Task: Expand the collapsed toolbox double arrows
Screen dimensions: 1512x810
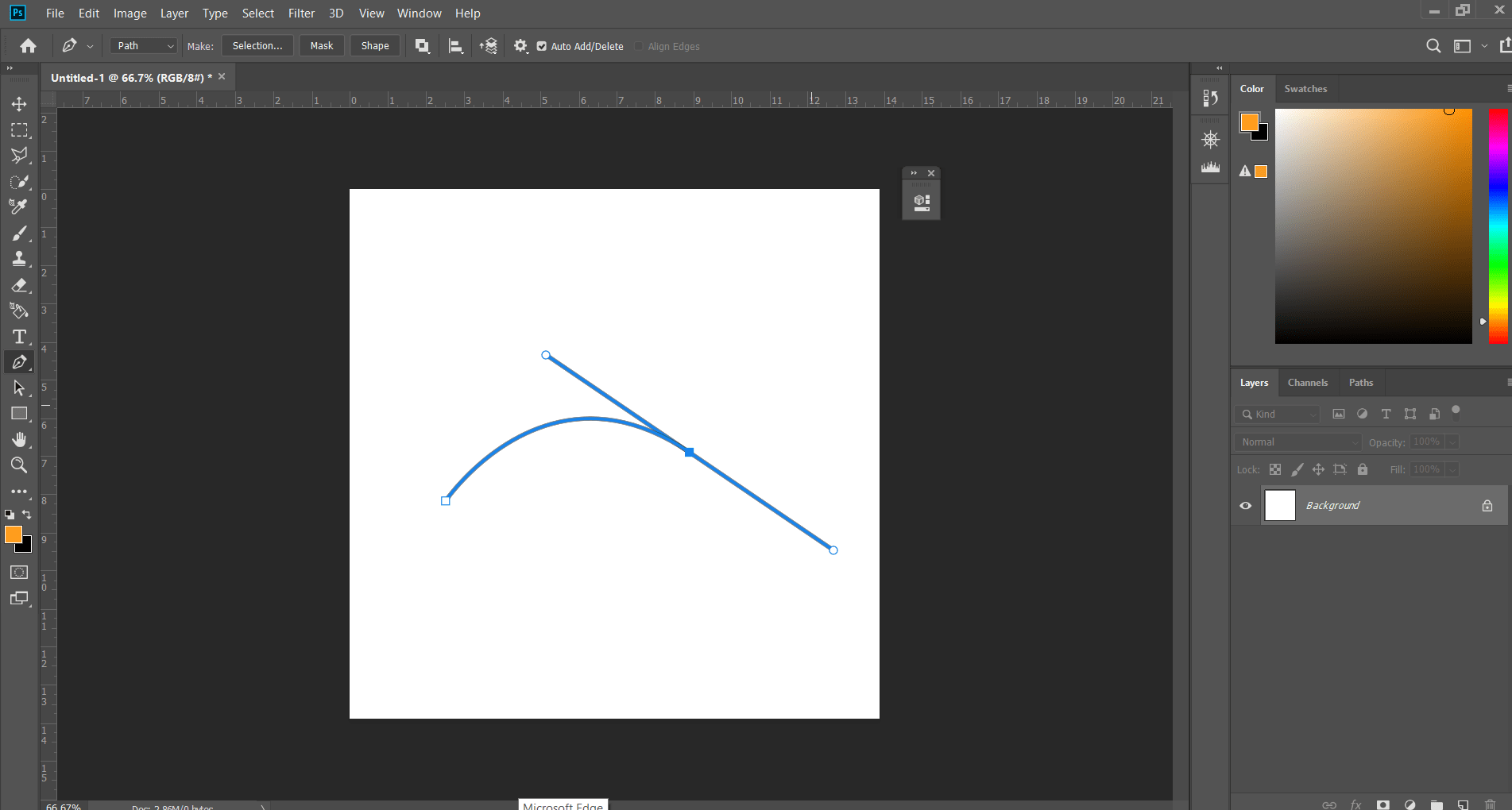Action: pyautogui.click(x=10, y=68)
